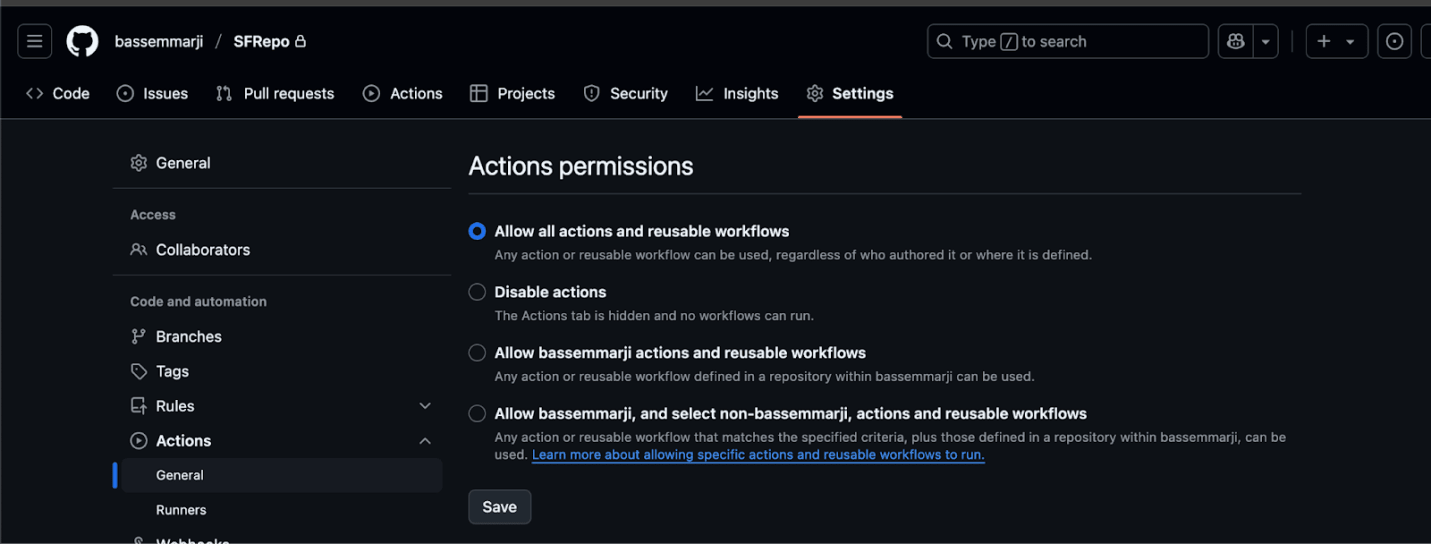This screenshot has width=1431, height=544.
Task: Select Allow all actions and reusable workflows
Action: coord(477,231)
